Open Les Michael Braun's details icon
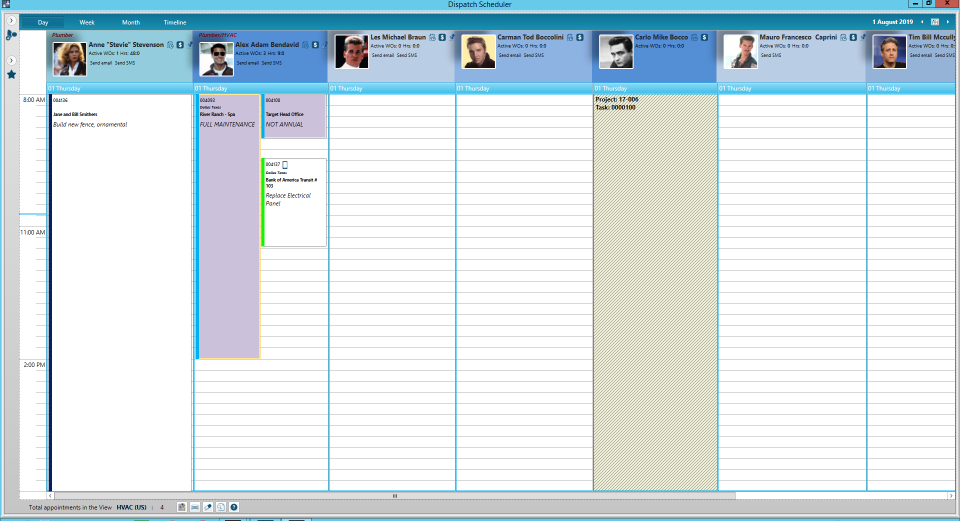Image resolution: width=960 pixels, height=521 pixels. point(432,37)
